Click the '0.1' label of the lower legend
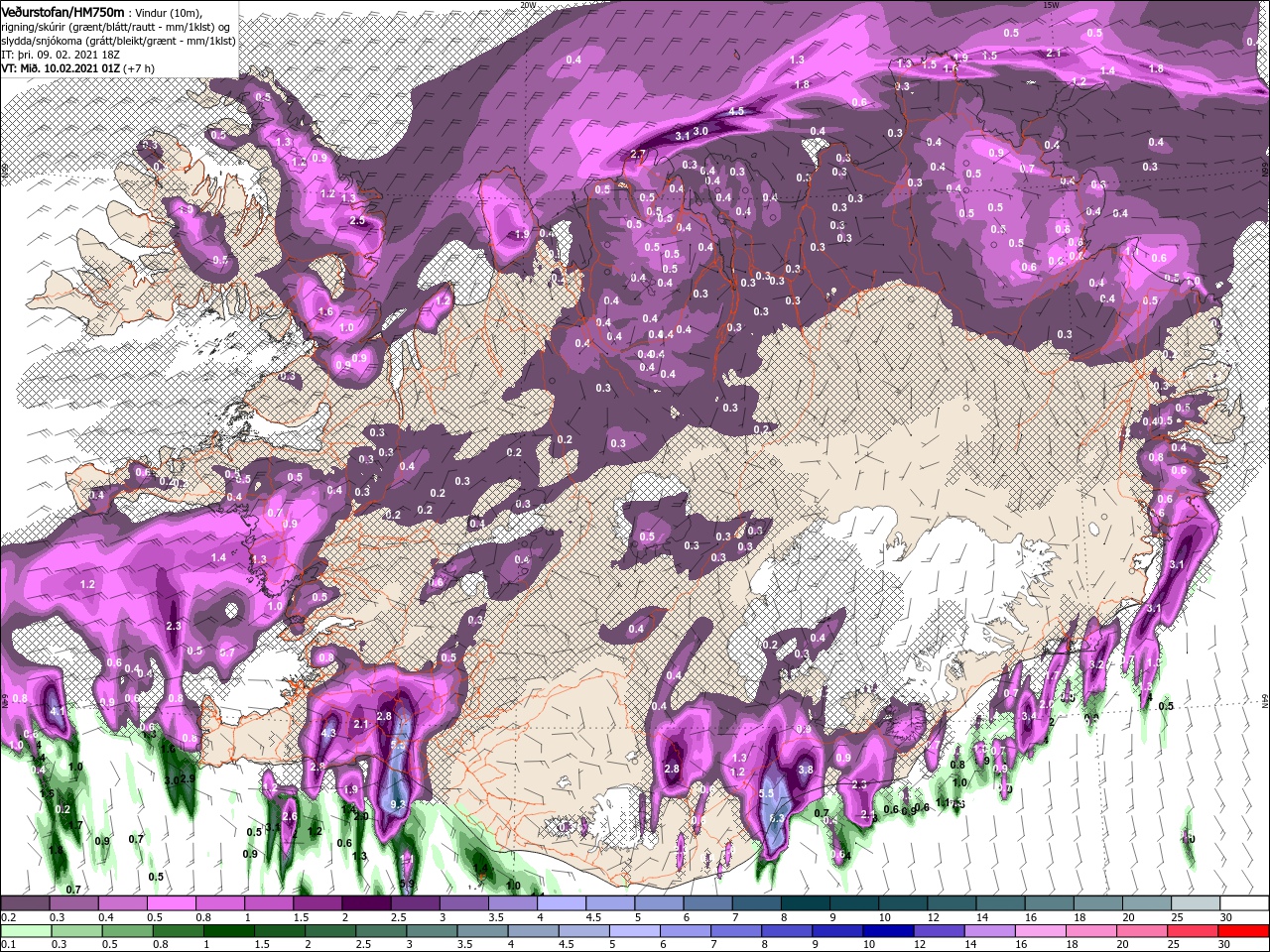Screen dimensions: 1270x952 (9, 945)
